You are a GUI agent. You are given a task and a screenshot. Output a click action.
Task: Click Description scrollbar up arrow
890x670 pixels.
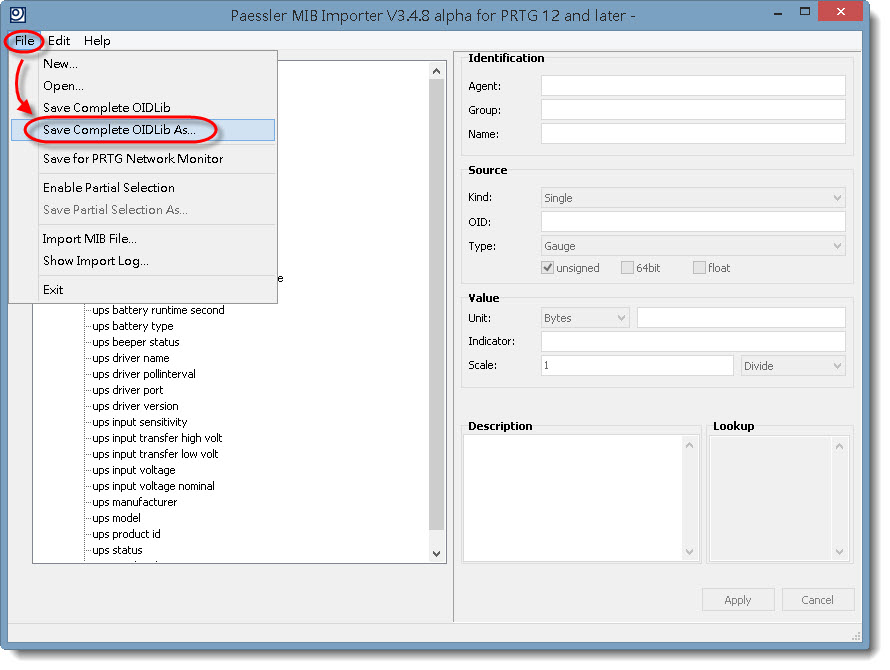689,445
